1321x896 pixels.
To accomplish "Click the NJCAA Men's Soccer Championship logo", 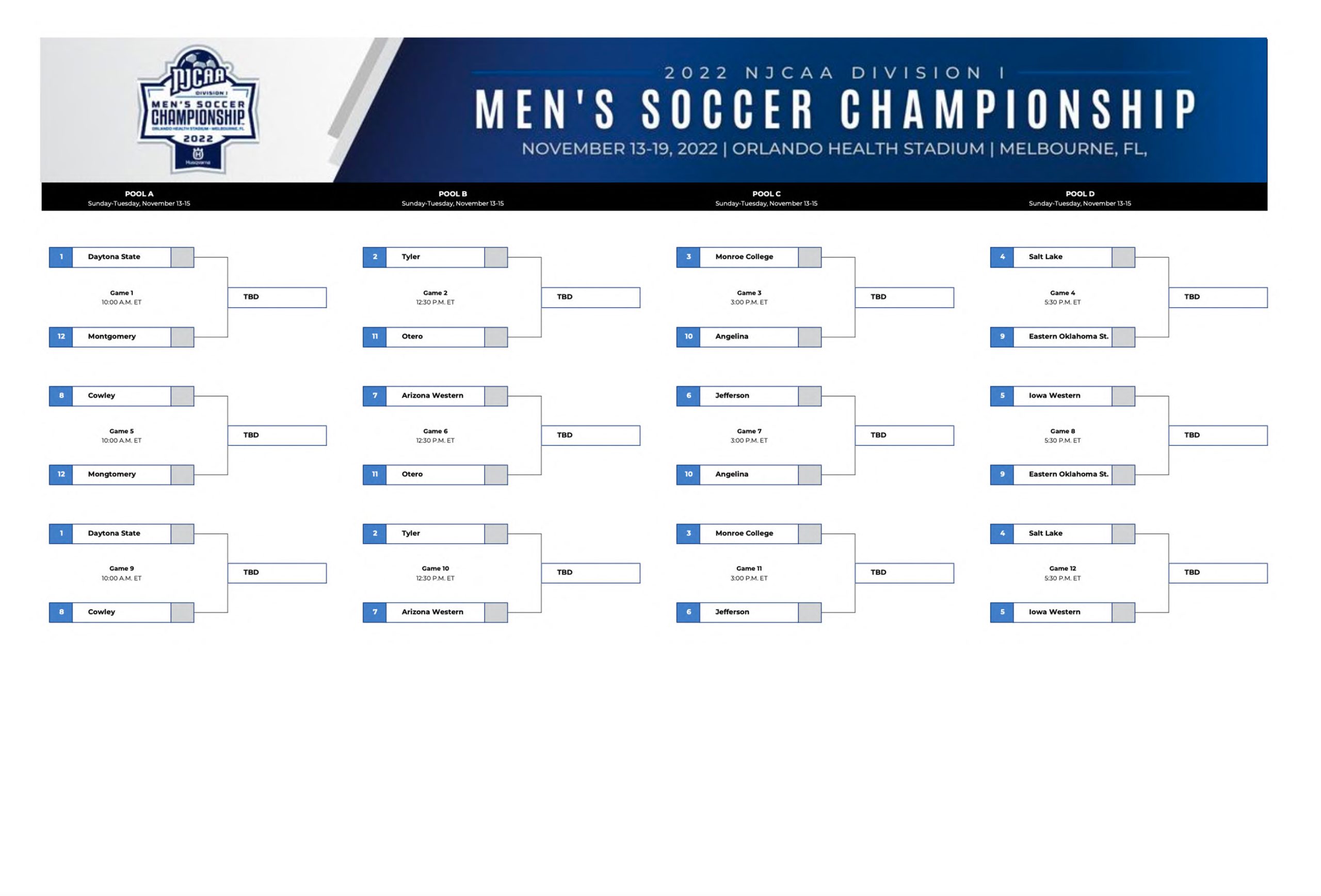I will pos(198,109).
